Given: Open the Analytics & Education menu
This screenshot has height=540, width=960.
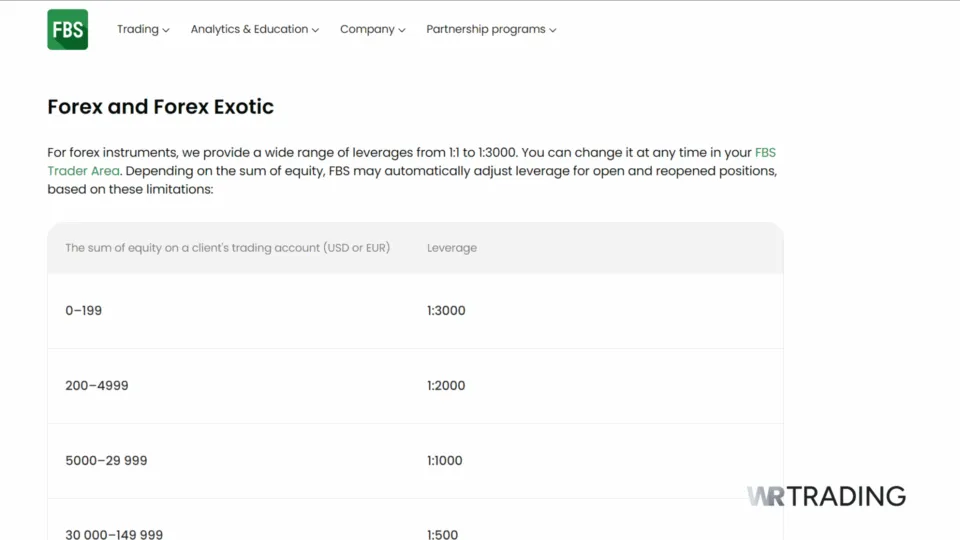Looking at the screenshot, I should [255, 29].
